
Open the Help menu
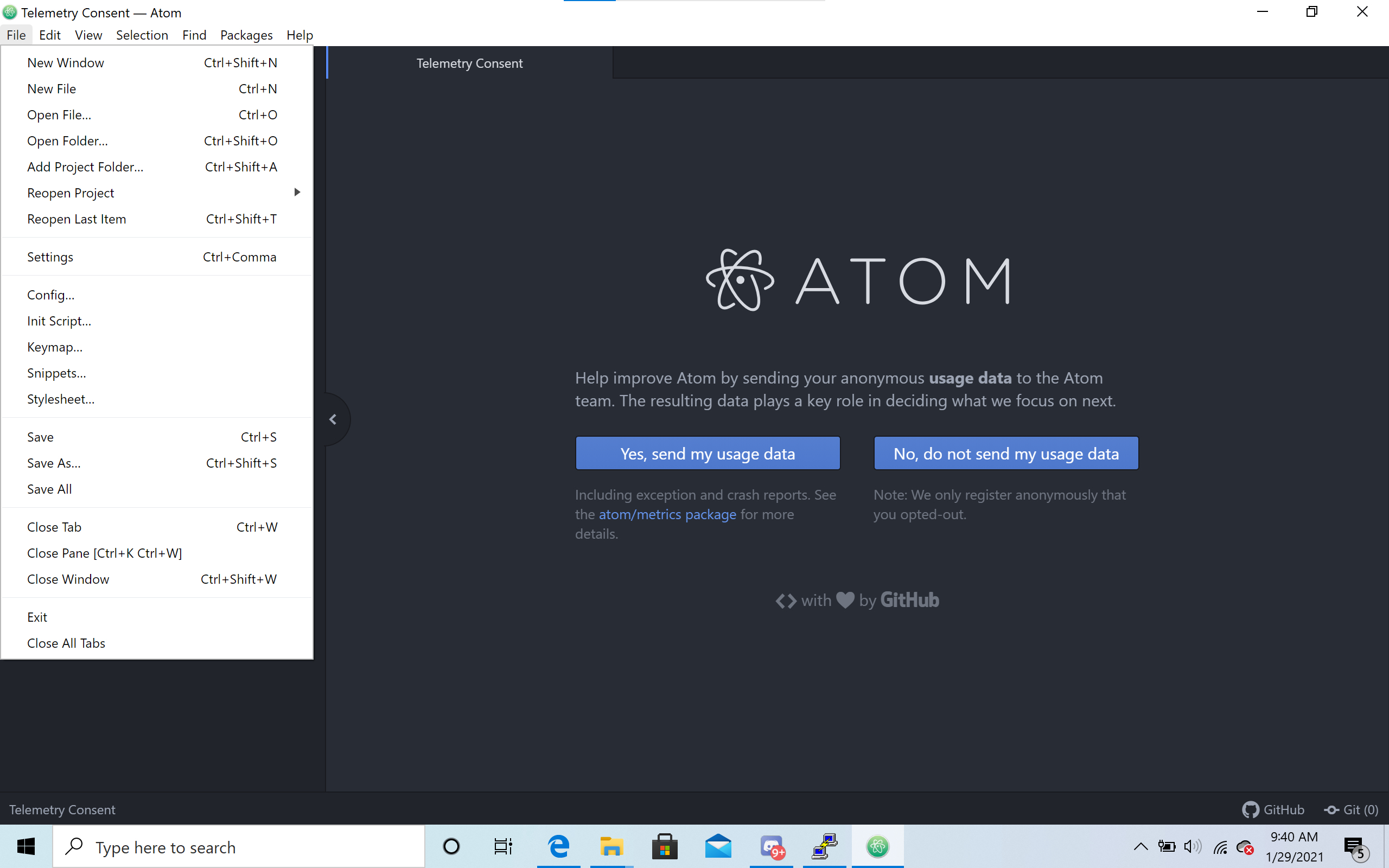[300, 35]
